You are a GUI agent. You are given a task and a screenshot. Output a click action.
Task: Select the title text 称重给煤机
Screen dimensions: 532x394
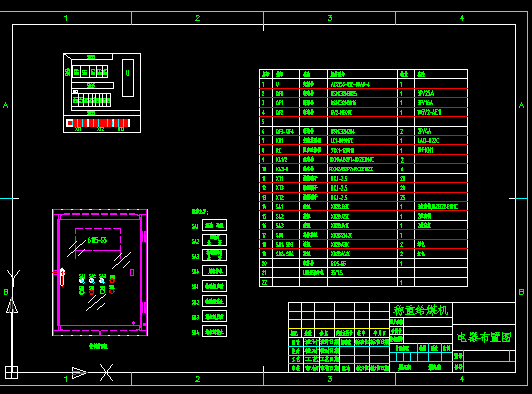coord(420,310)
